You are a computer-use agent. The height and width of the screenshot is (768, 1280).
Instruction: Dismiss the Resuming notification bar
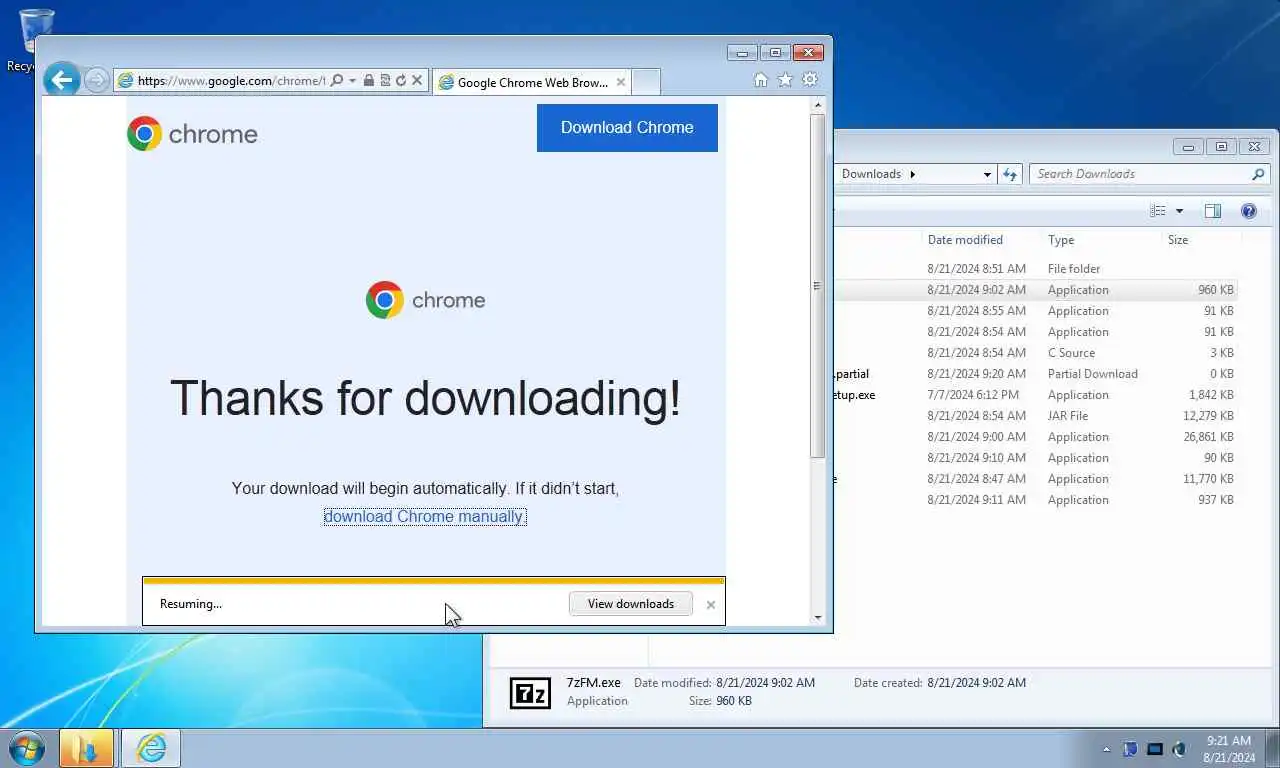tap(710, 604)
